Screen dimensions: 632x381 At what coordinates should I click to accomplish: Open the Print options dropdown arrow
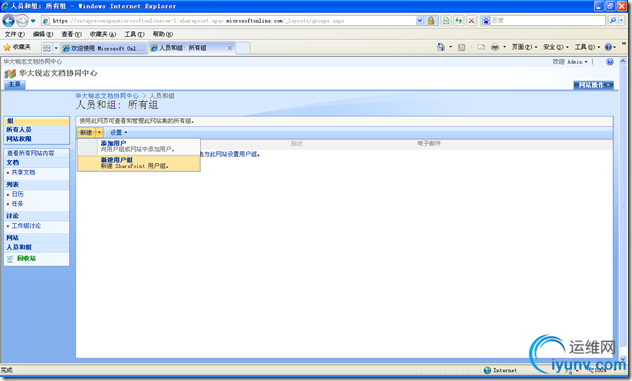pyautogui.click(x=504, y=47)
